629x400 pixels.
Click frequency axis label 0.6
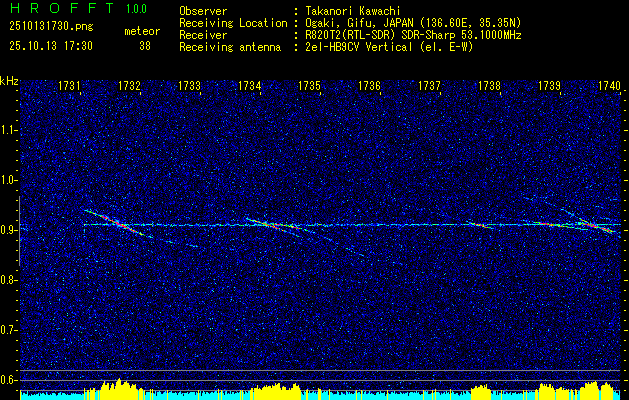8,380
